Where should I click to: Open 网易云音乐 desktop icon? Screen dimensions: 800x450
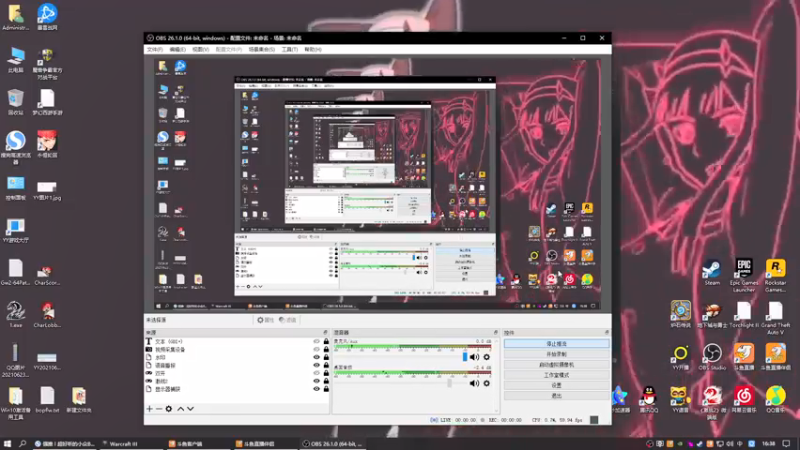(743, 399)
